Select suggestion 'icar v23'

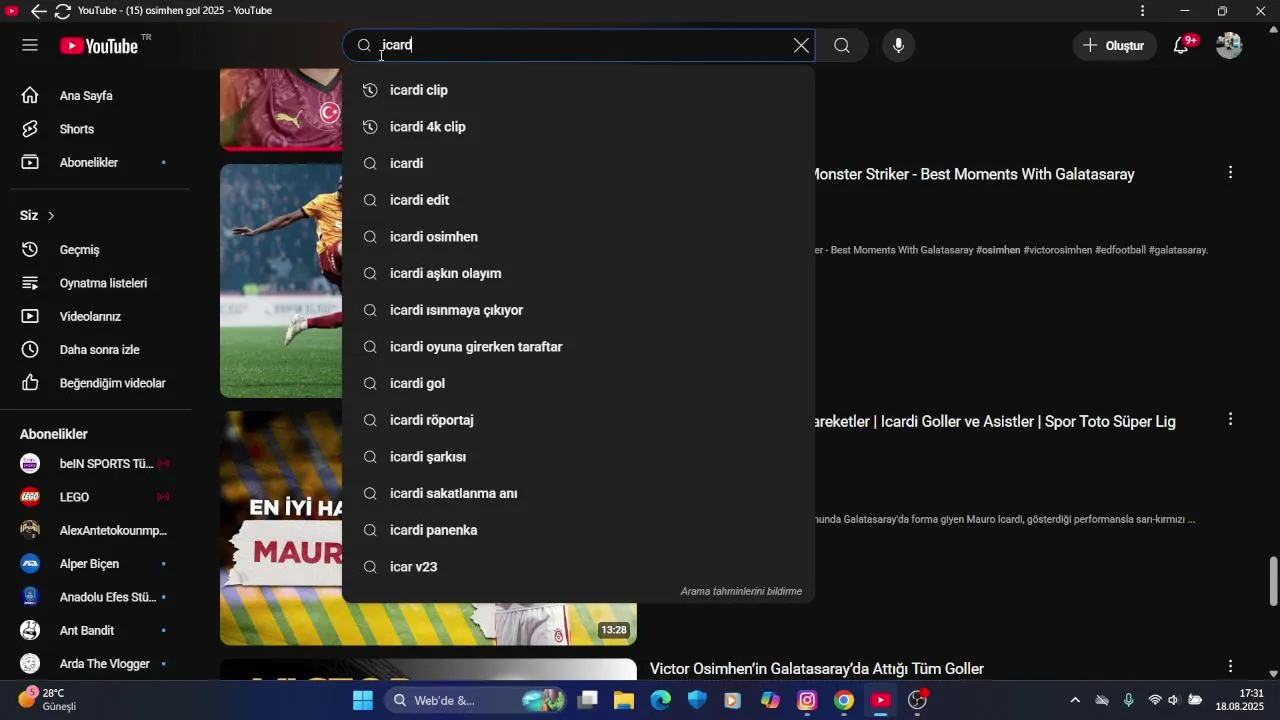(x=578, y=567)
